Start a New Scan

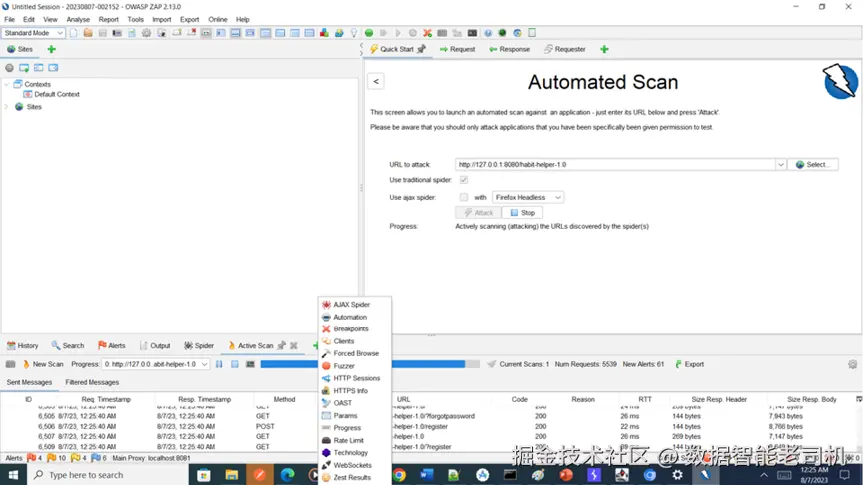coord(43,364)
